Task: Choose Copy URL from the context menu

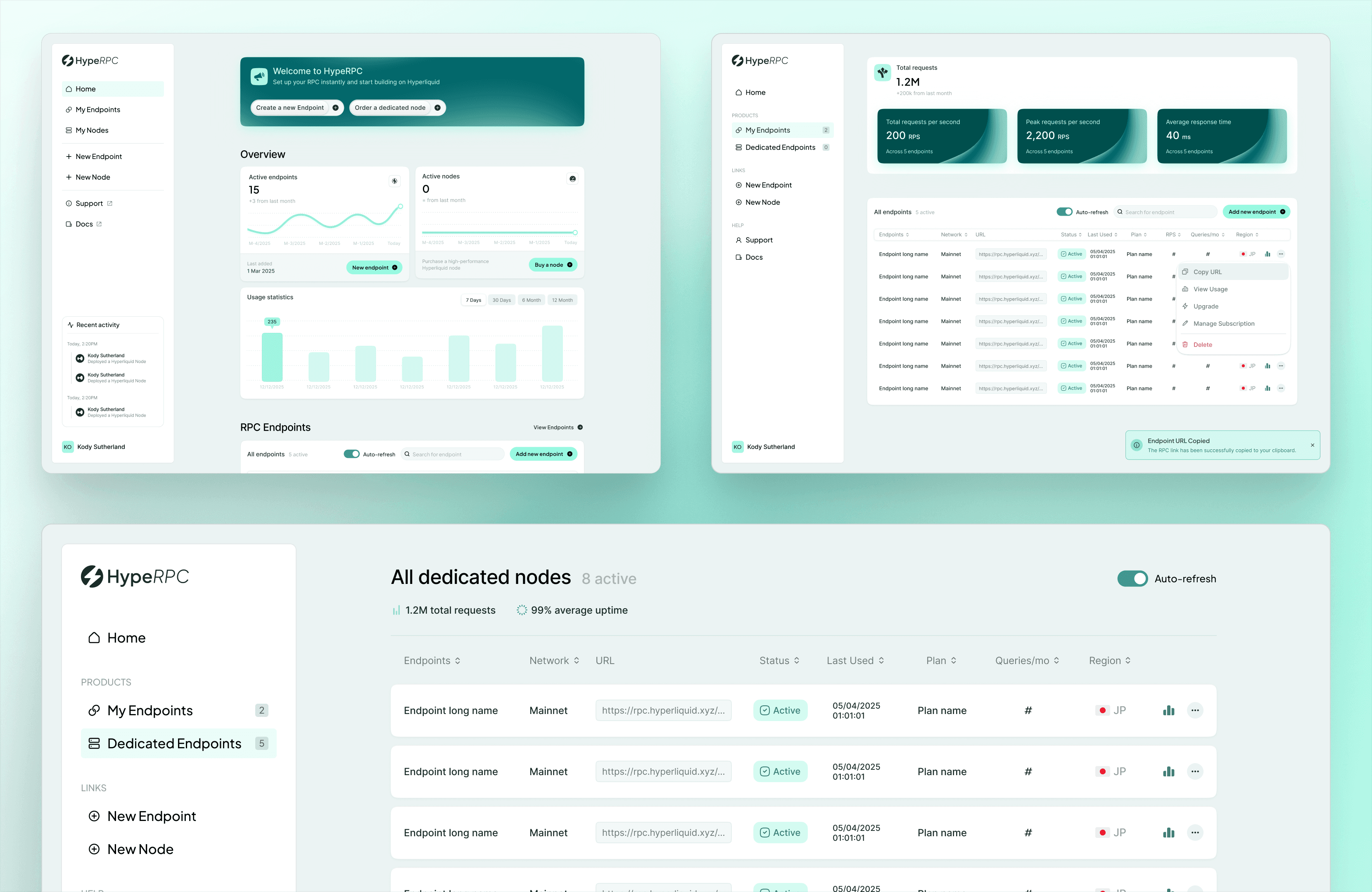Action: (1232, 272)
